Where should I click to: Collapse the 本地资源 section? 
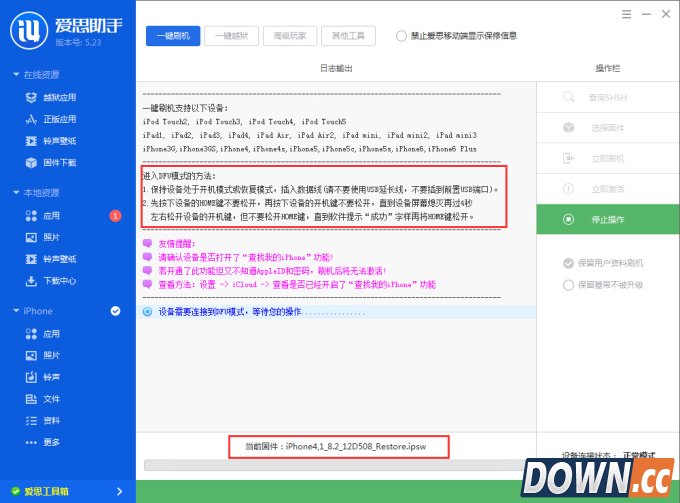[14, 192]
